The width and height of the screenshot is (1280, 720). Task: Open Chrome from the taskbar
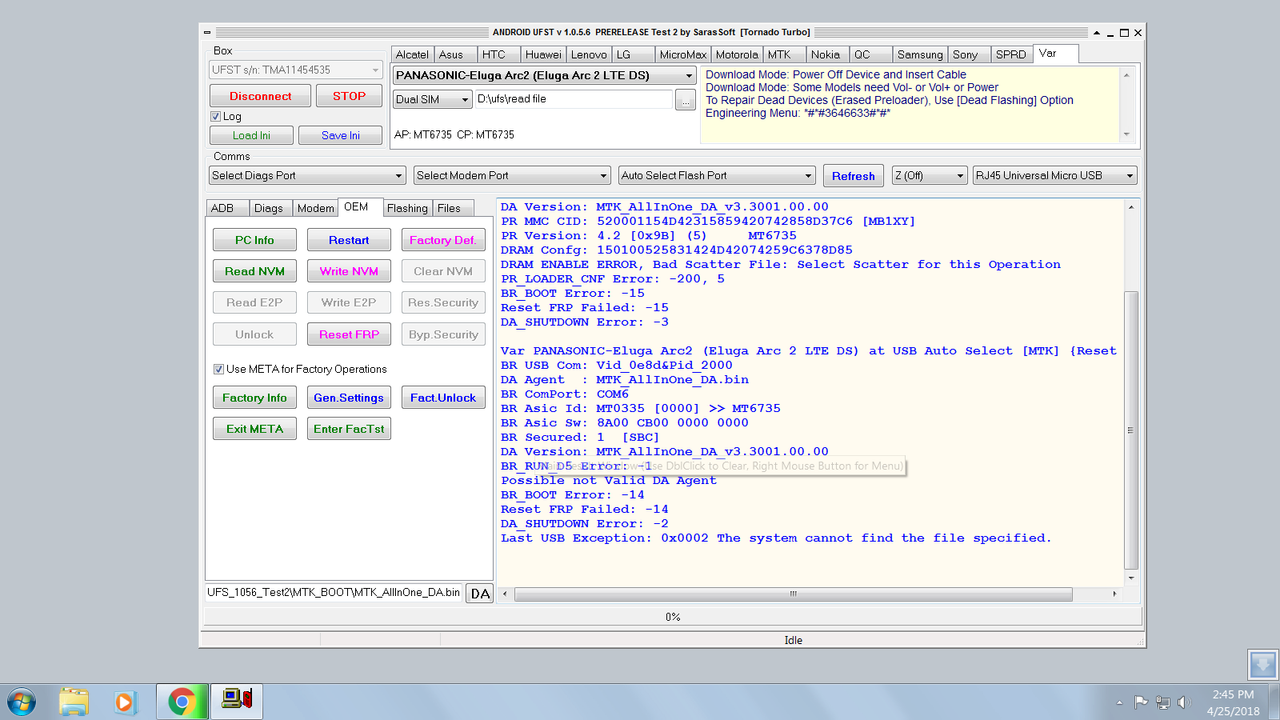click(181, 702)
